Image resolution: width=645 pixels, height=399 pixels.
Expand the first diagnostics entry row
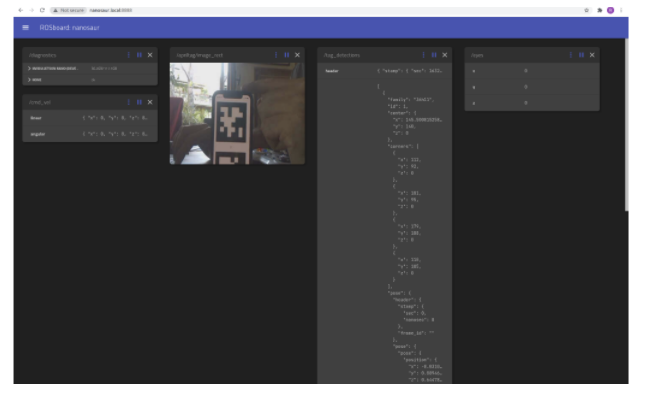coord(90,68)
